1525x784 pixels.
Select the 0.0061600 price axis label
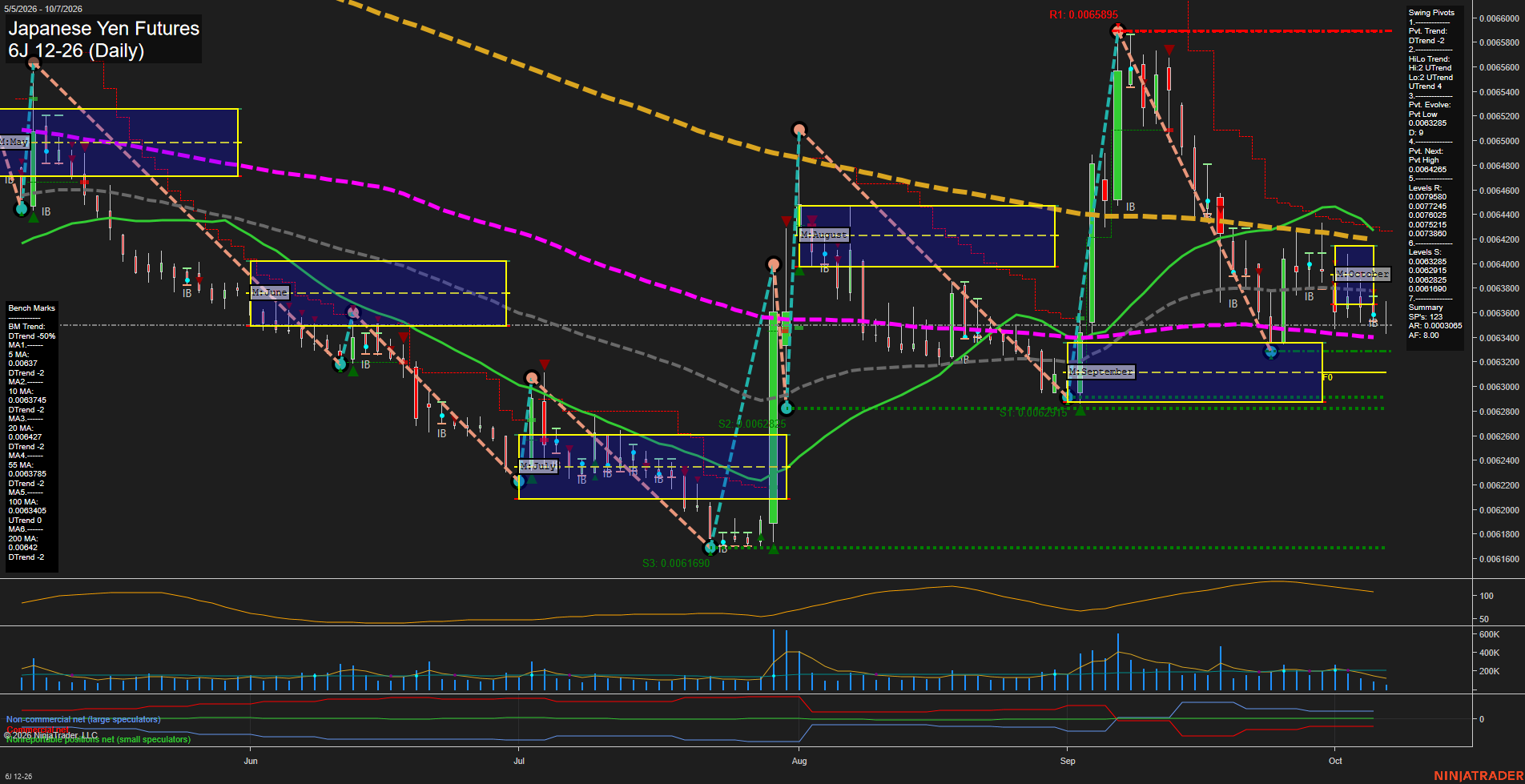point(1499,559)
